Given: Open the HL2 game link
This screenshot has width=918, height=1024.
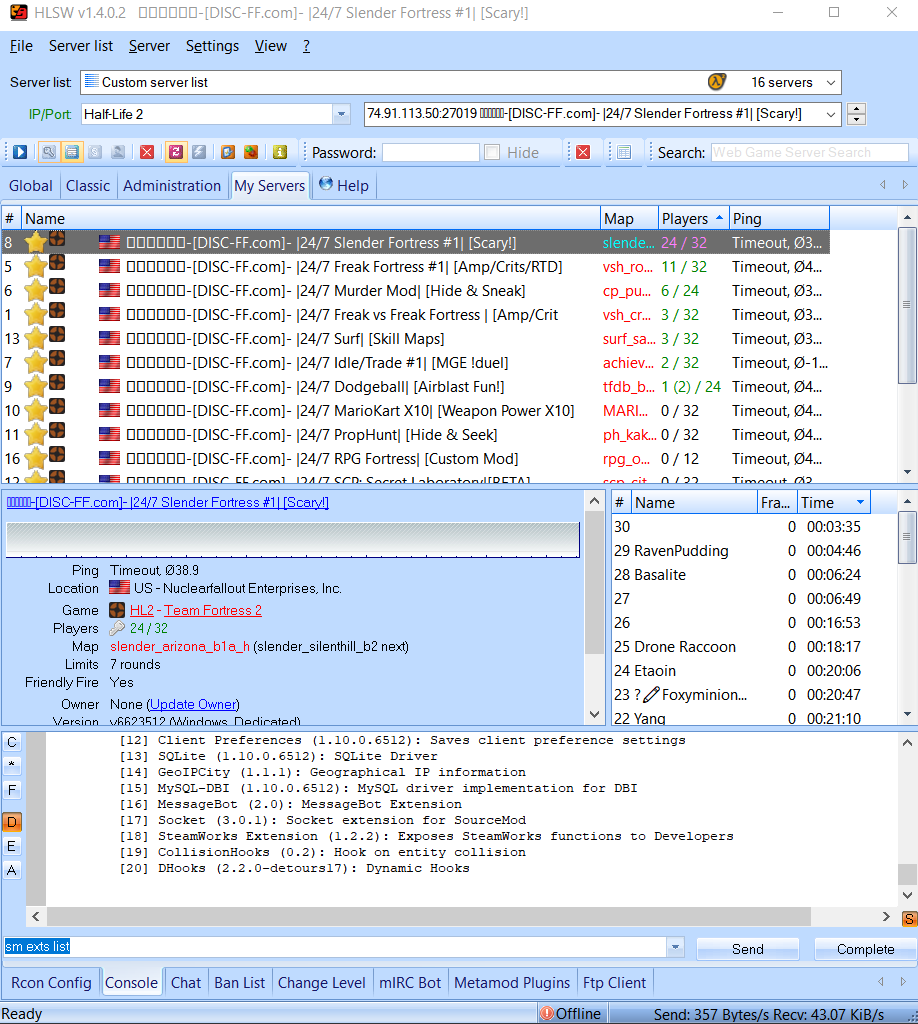Looking at the screenshot, I should coord(142,610).
